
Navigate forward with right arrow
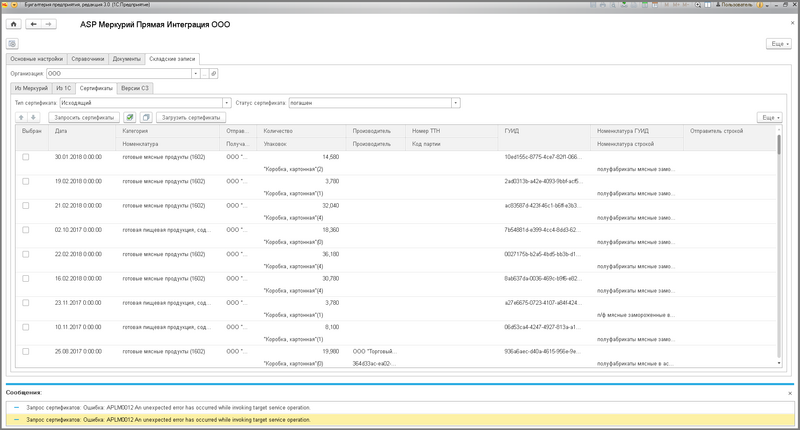[48, 24]
